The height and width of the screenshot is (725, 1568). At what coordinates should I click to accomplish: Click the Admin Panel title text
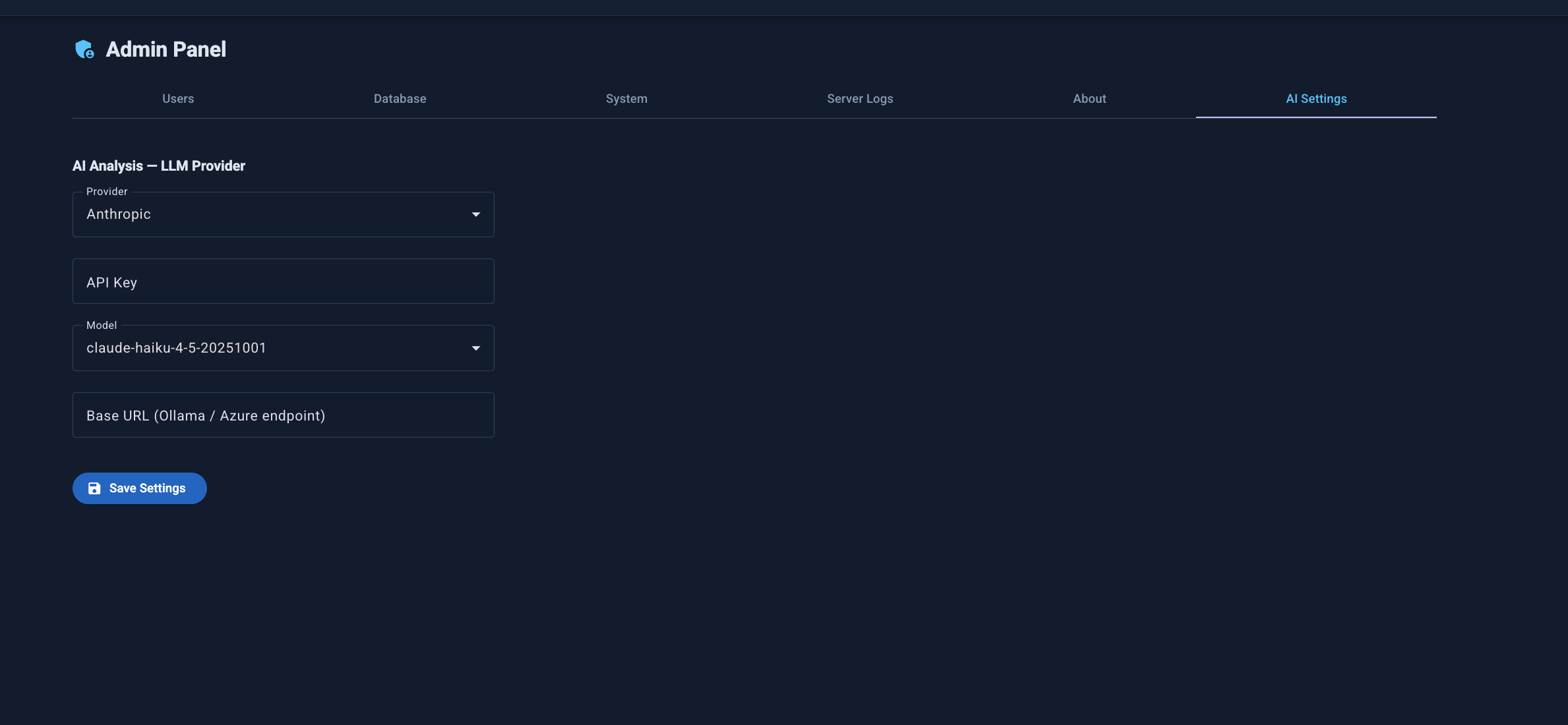[x=166, y=49]
